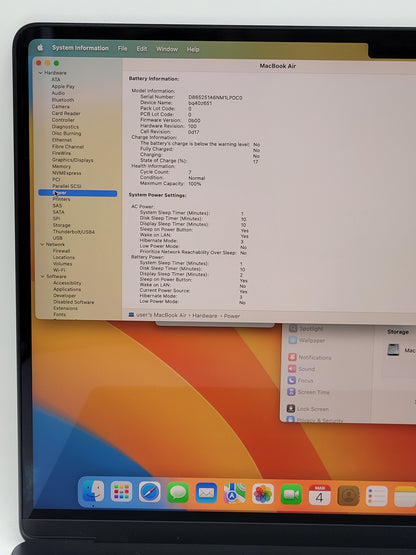Select Memory in the sidebar

pos(61,166)
